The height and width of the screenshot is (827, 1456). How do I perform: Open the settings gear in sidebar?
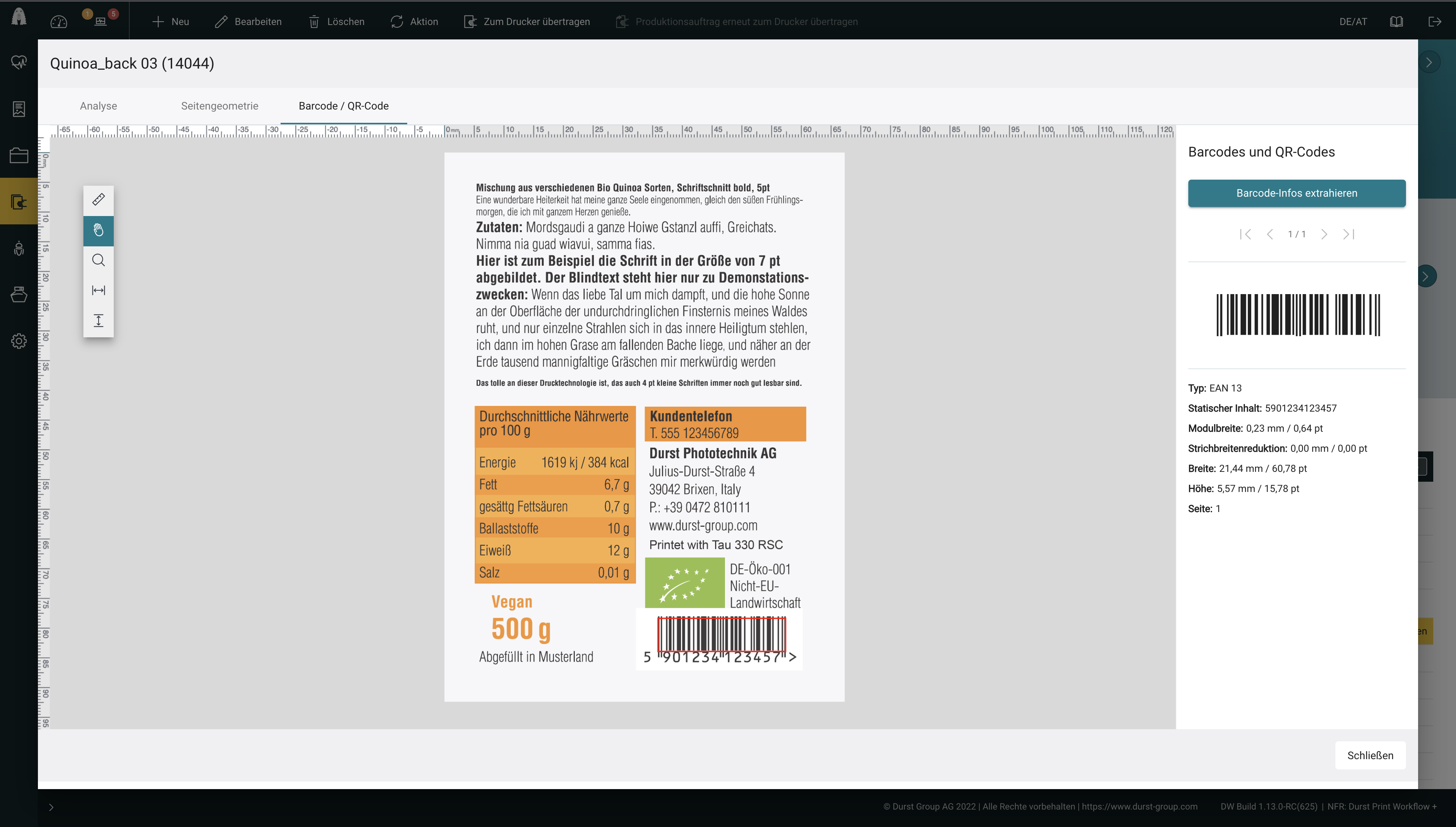point(19,341)
